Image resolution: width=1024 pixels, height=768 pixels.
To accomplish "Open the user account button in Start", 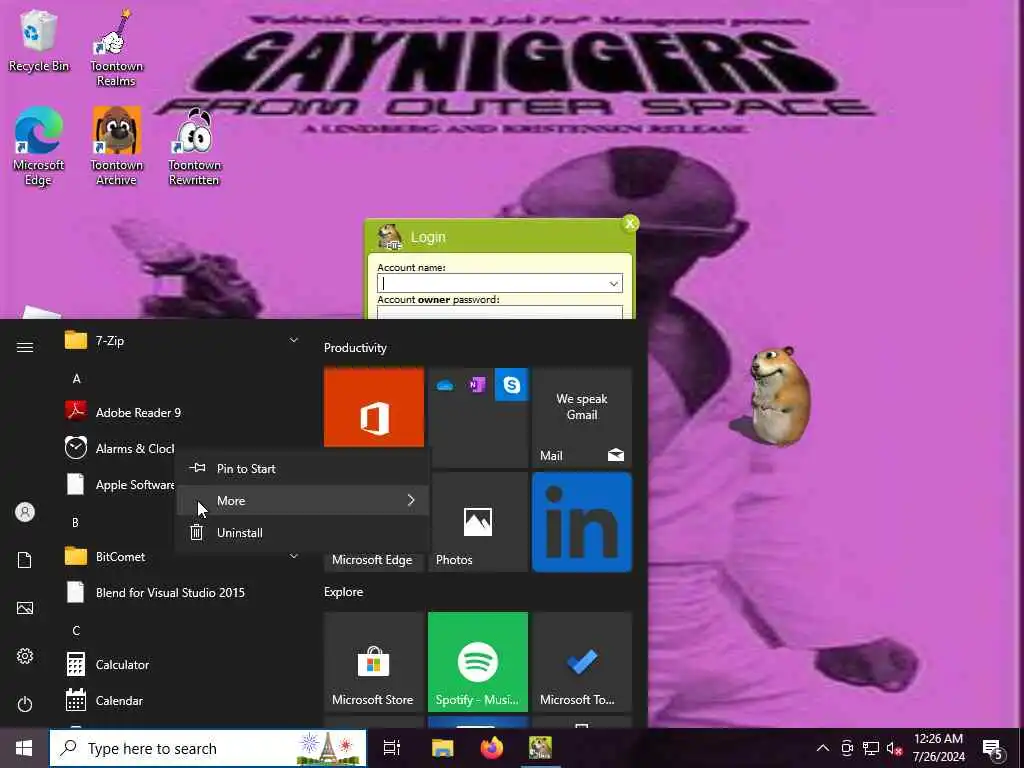I will (25, 512).
